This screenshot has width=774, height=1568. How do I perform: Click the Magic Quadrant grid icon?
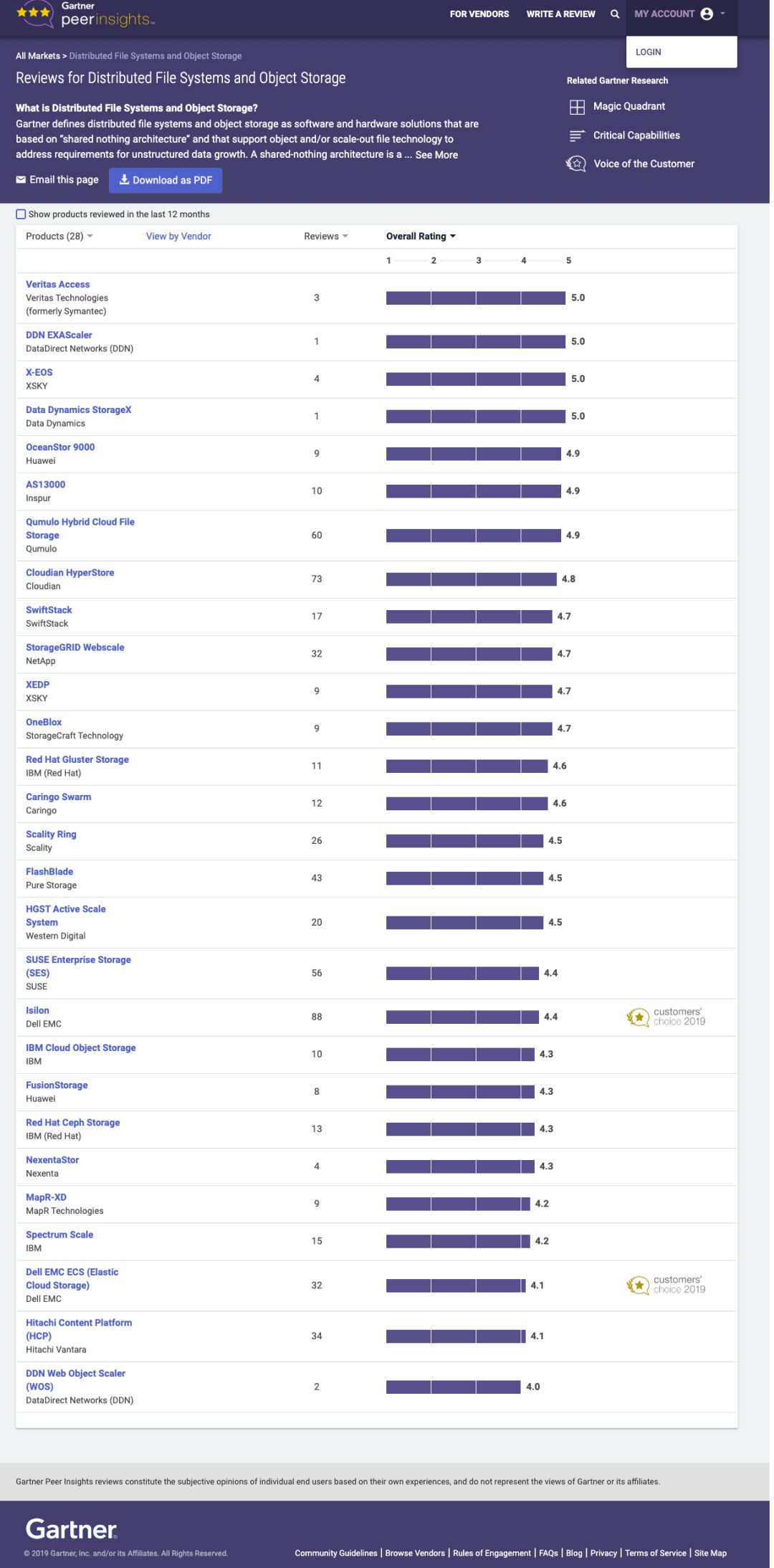(577, 108)
